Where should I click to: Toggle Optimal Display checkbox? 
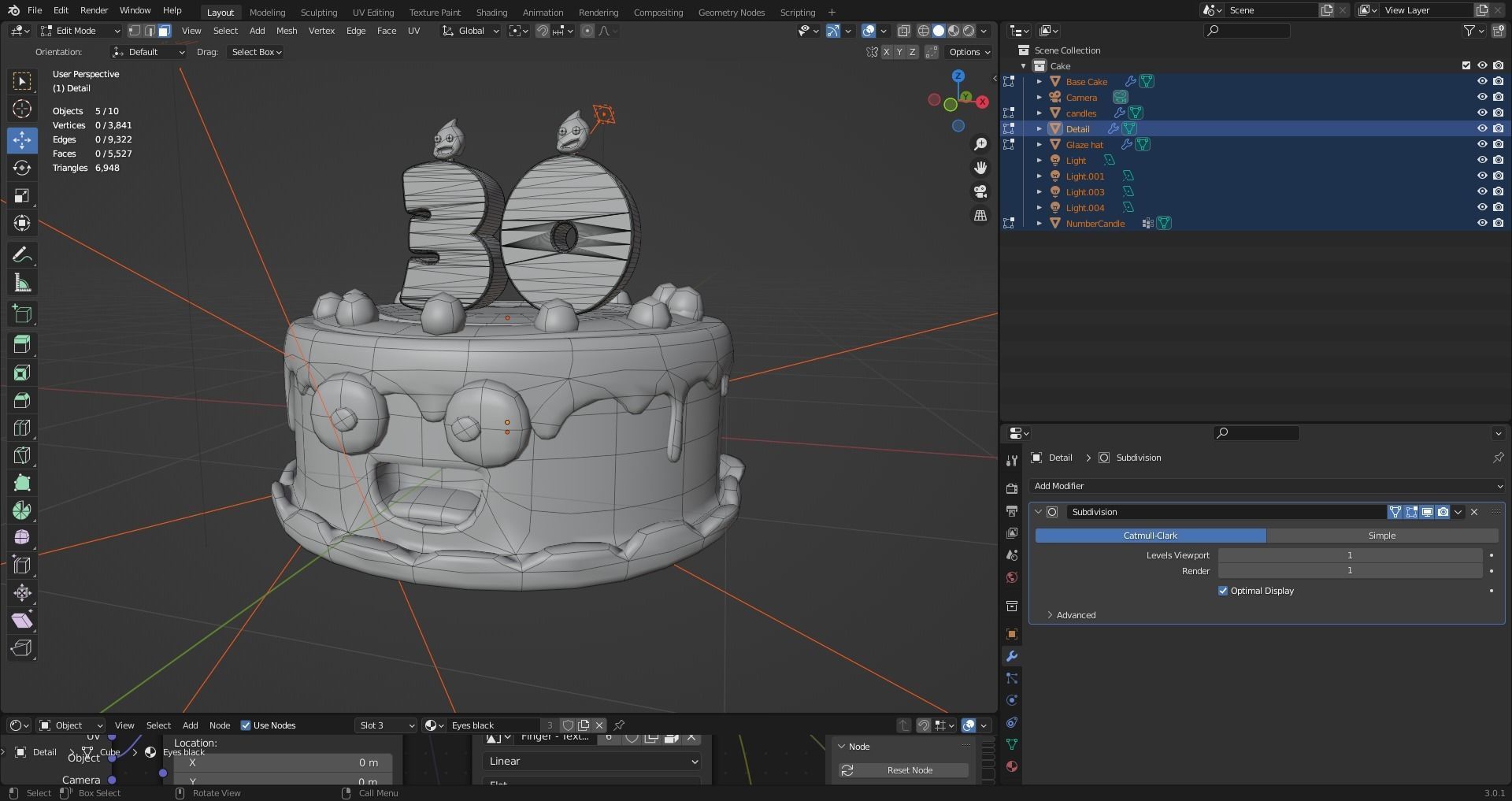[x=1223, y=591]
